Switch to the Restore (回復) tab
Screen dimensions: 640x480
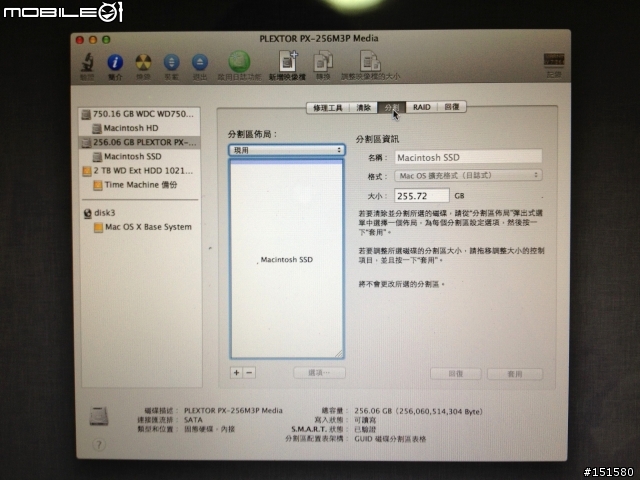pyautogui.click(x=452, y=107)
